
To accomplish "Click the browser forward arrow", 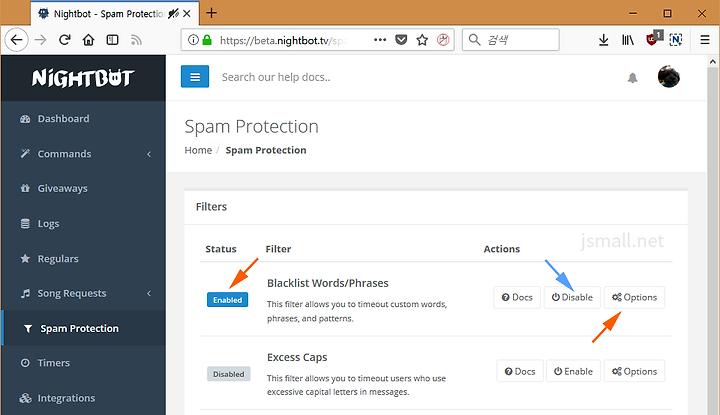I will [x=41, y=40].
